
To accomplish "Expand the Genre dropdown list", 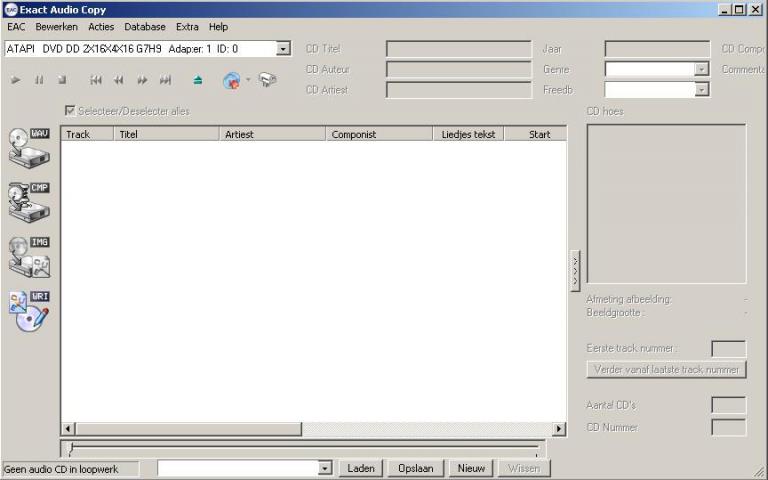I will click(701, 69).
